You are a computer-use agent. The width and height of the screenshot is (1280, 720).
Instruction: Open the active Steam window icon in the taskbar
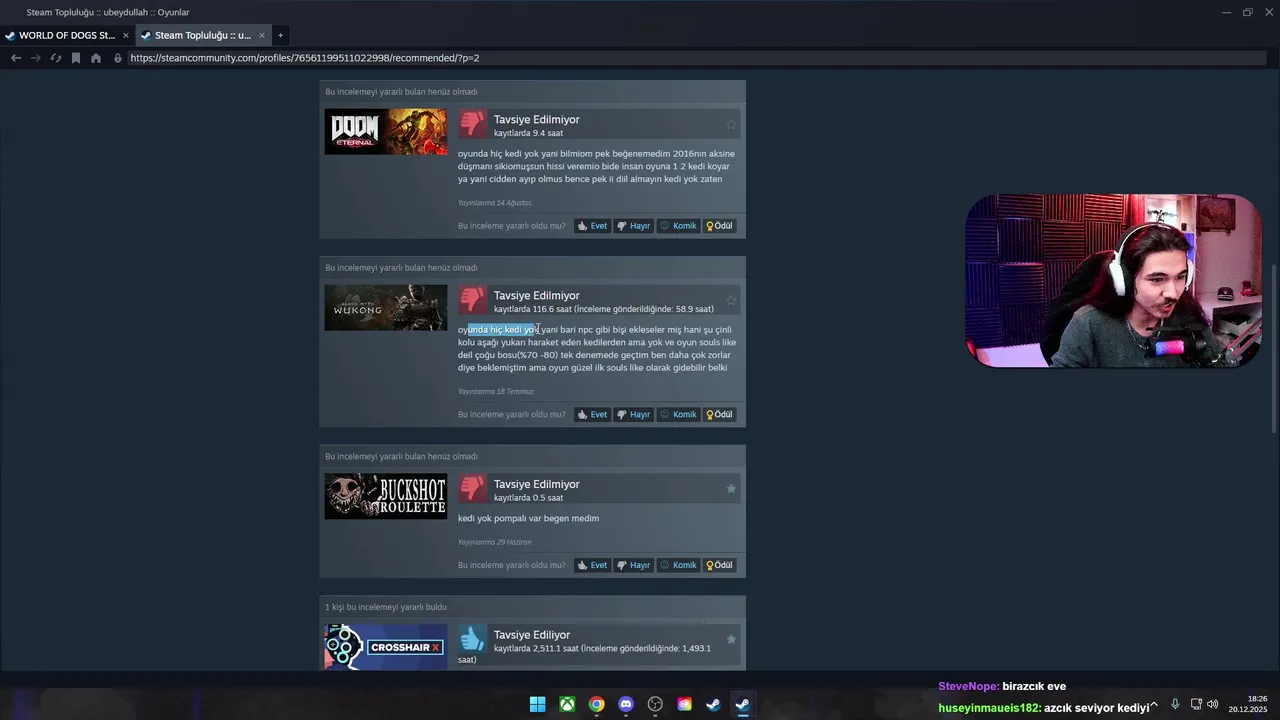click(742, 704)
